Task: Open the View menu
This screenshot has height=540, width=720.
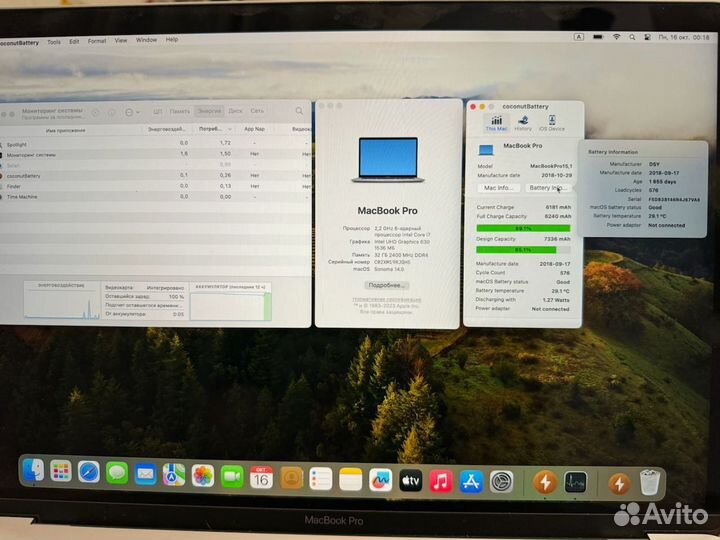Action: click(121, 41)
